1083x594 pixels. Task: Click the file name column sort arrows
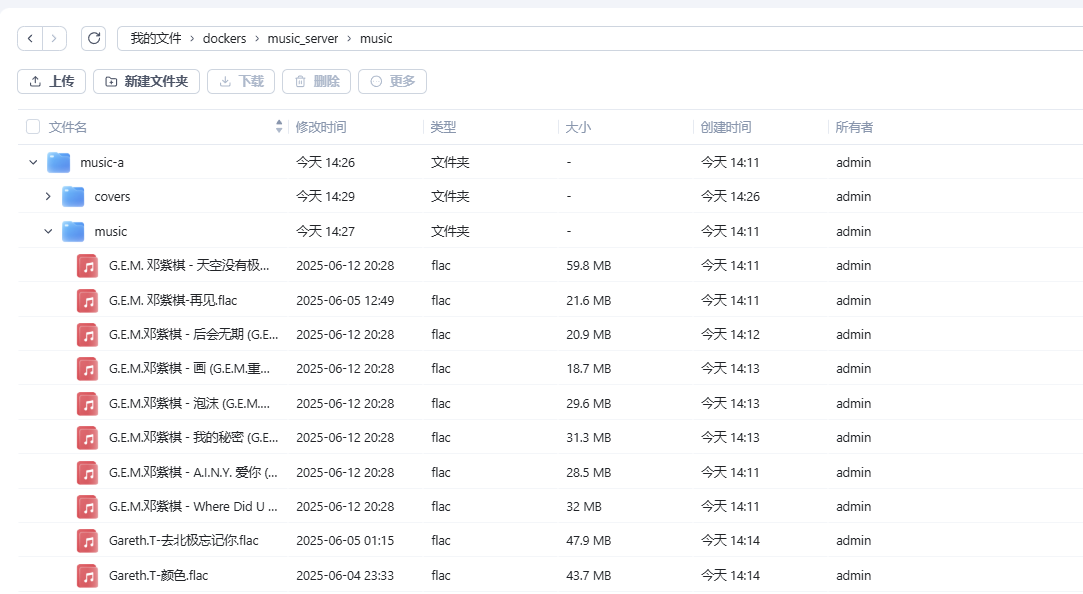click(279, 127)
